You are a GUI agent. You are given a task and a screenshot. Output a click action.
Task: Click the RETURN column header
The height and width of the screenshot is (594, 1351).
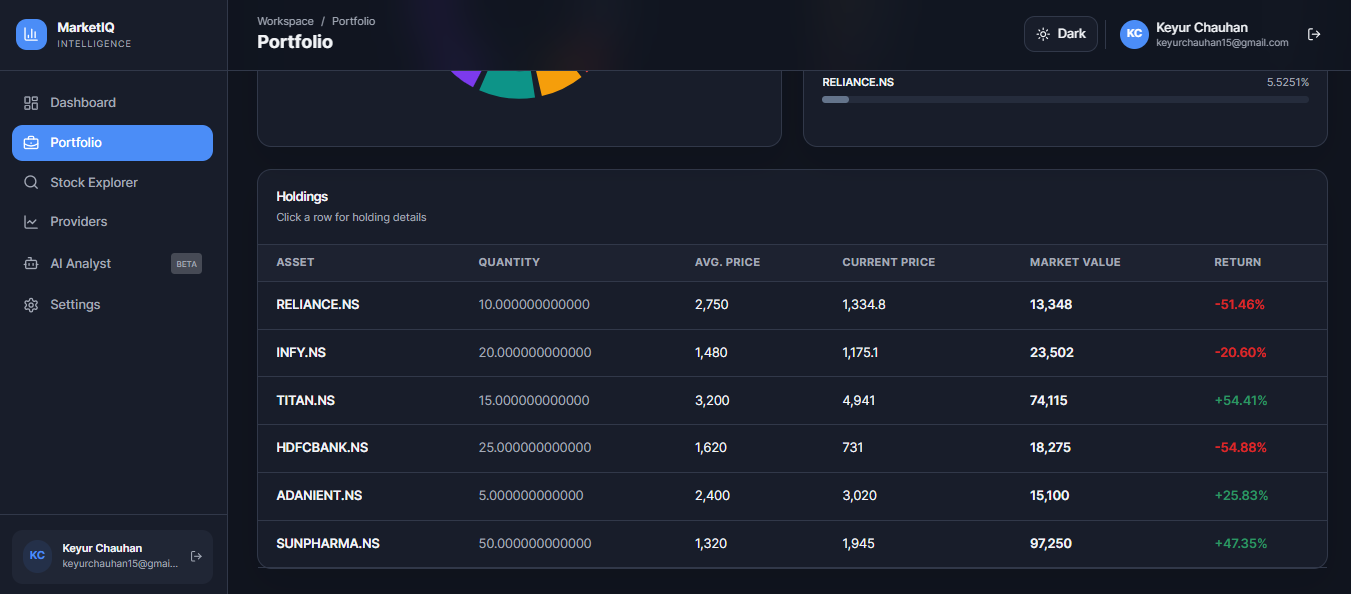[x=1237, y=263]
